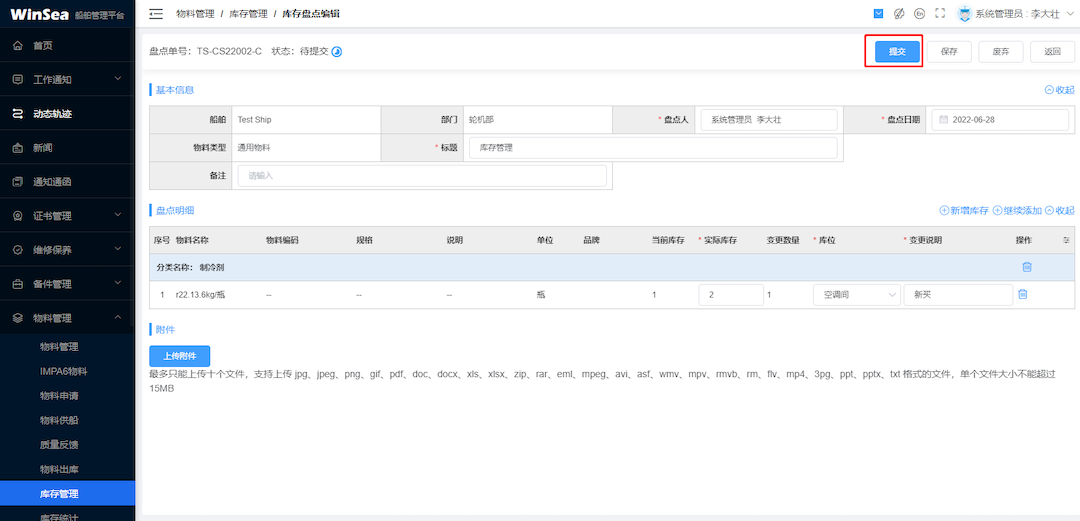Click the 返回 back button
Viewport: 1080px width, 521px height.
point(1052,52)
